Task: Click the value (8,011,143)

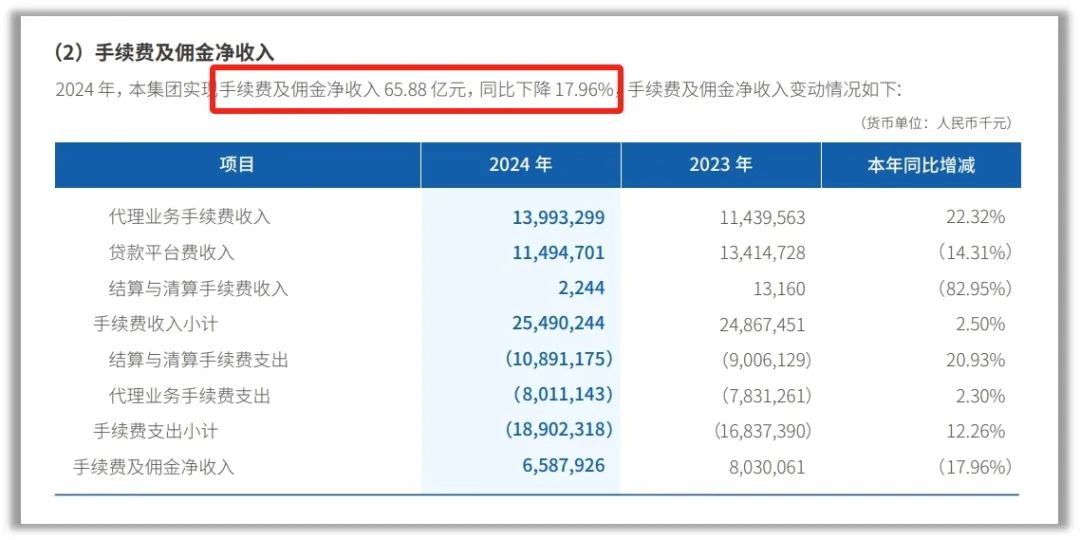Action: coord(563,395)
